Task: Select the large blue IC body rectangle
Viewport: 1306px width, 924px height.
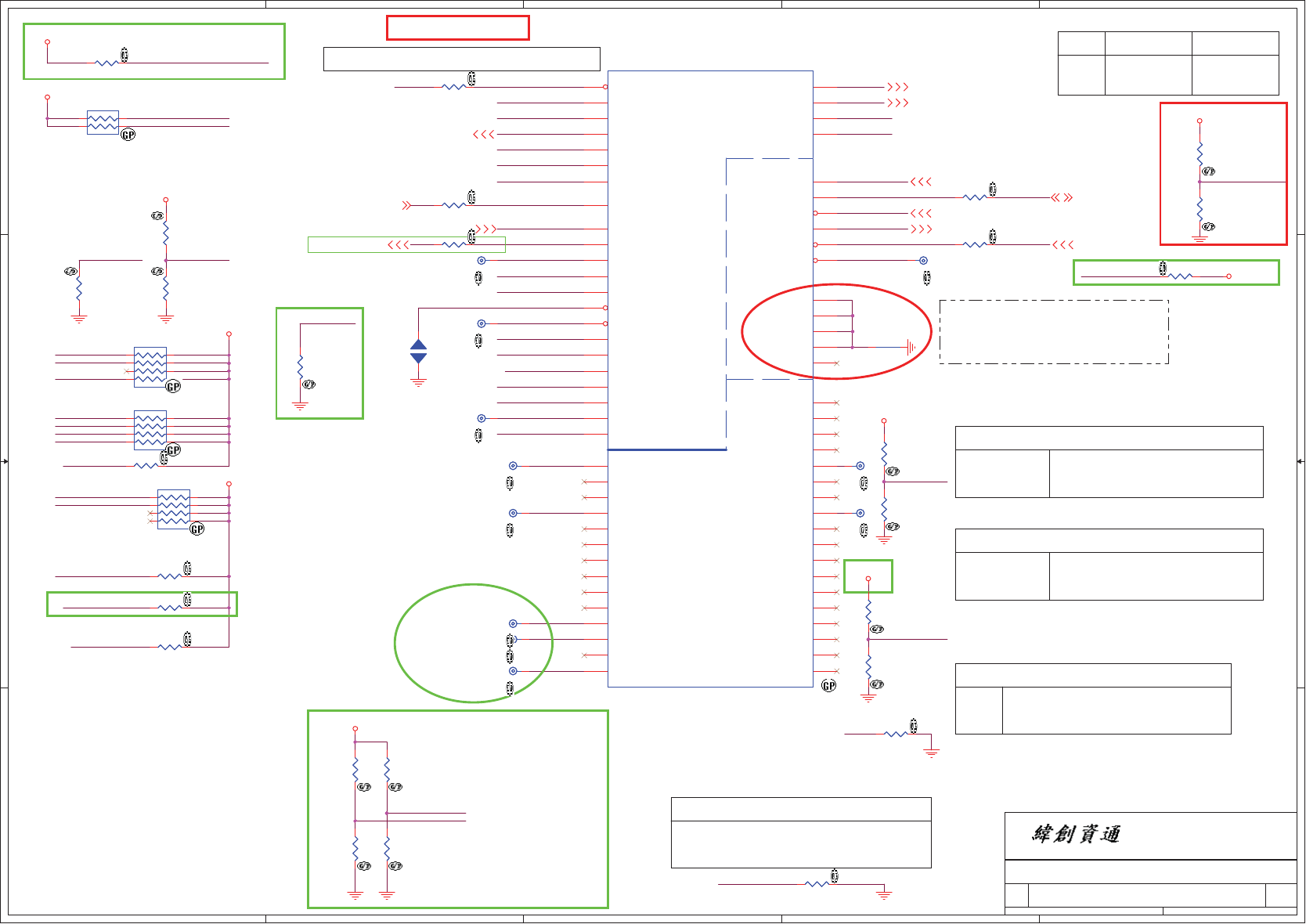Action: click(x=710, y=379)
